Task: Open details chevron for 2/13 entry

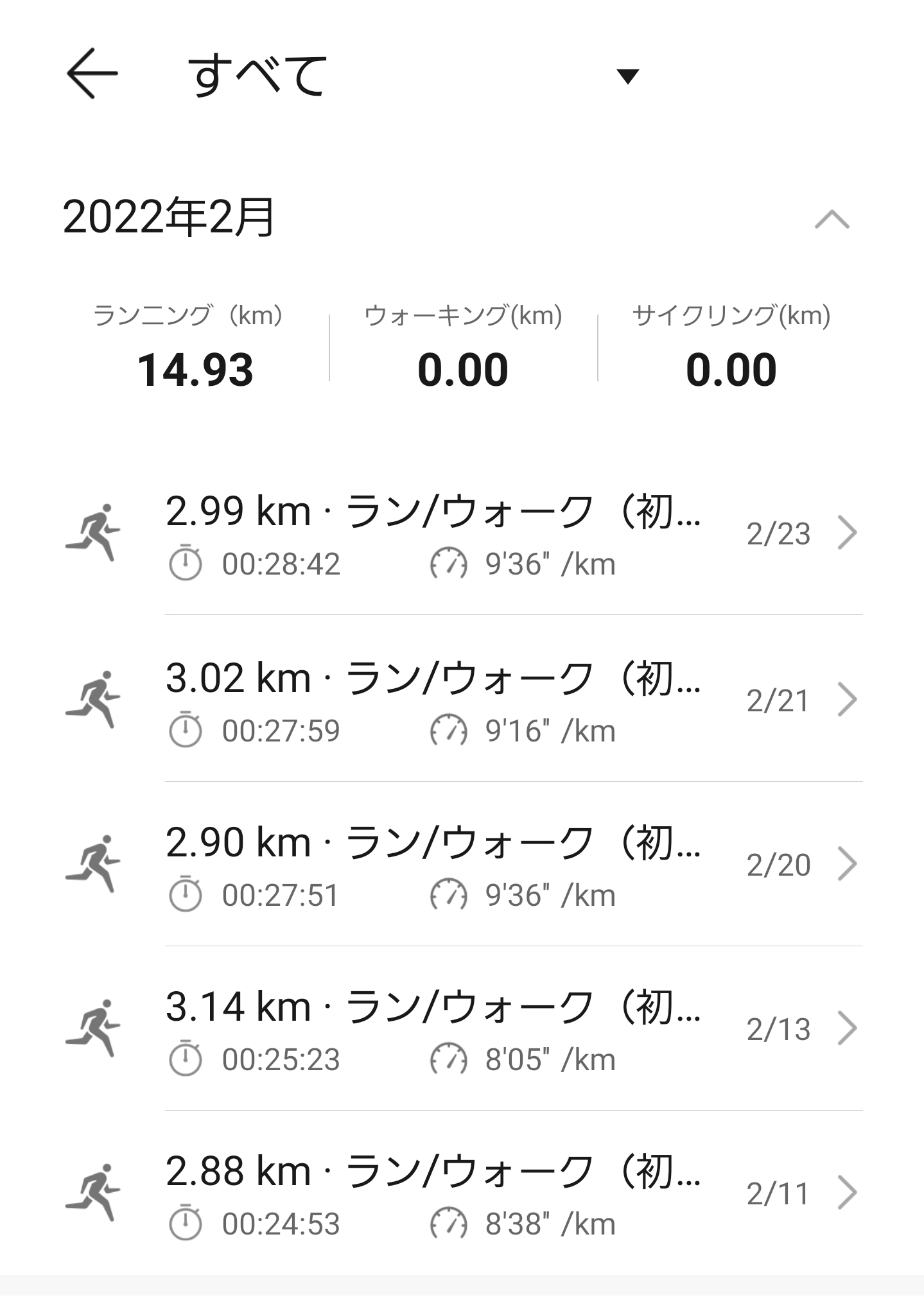Action: click(848, 1028)
